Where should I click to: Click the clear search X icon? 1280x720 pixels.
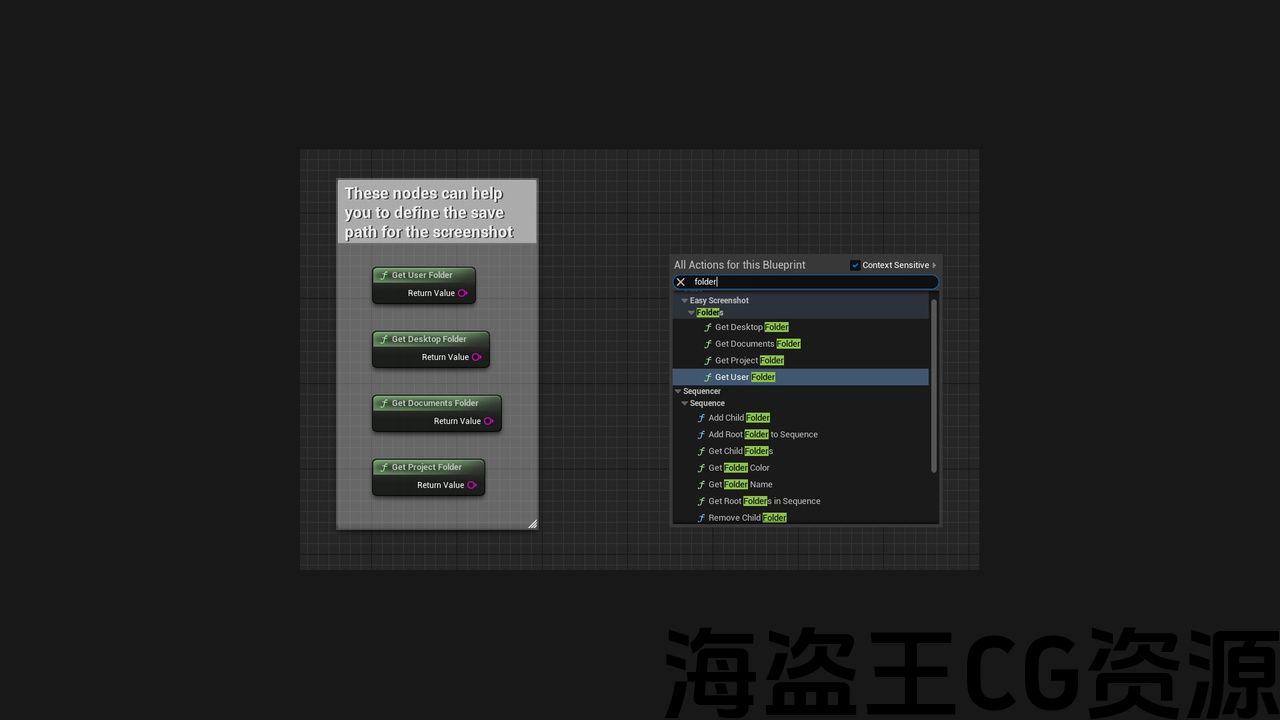(681, 282)
